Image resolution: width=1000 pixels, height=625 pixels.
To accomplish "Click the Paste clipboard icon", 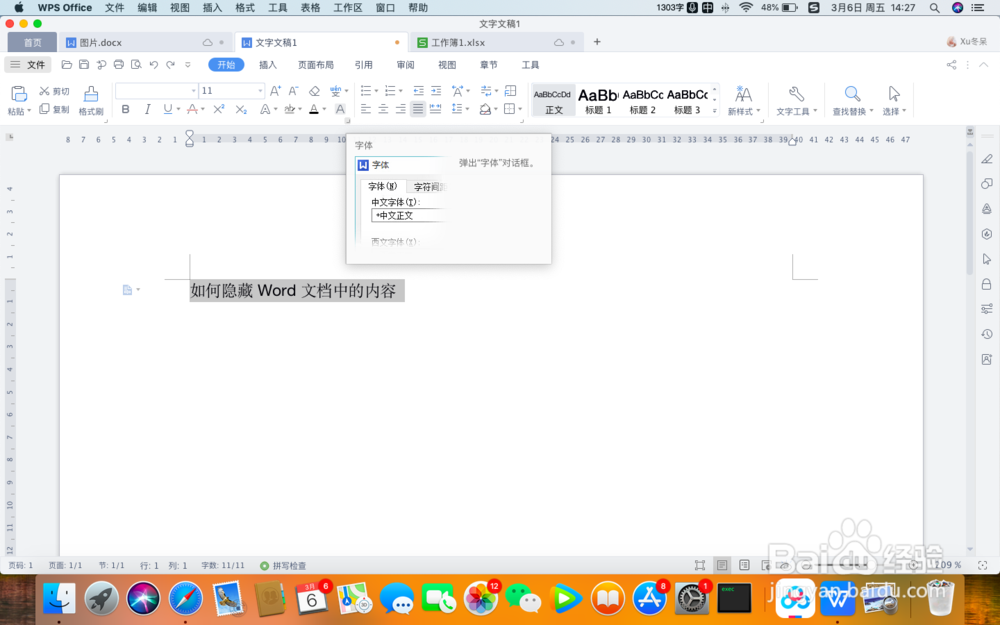I will click(18, 94).
